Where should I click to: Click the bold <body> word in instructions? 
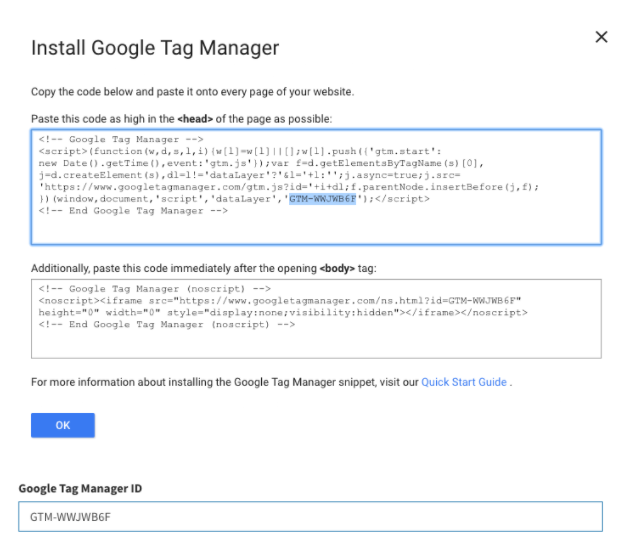[337, 269]
